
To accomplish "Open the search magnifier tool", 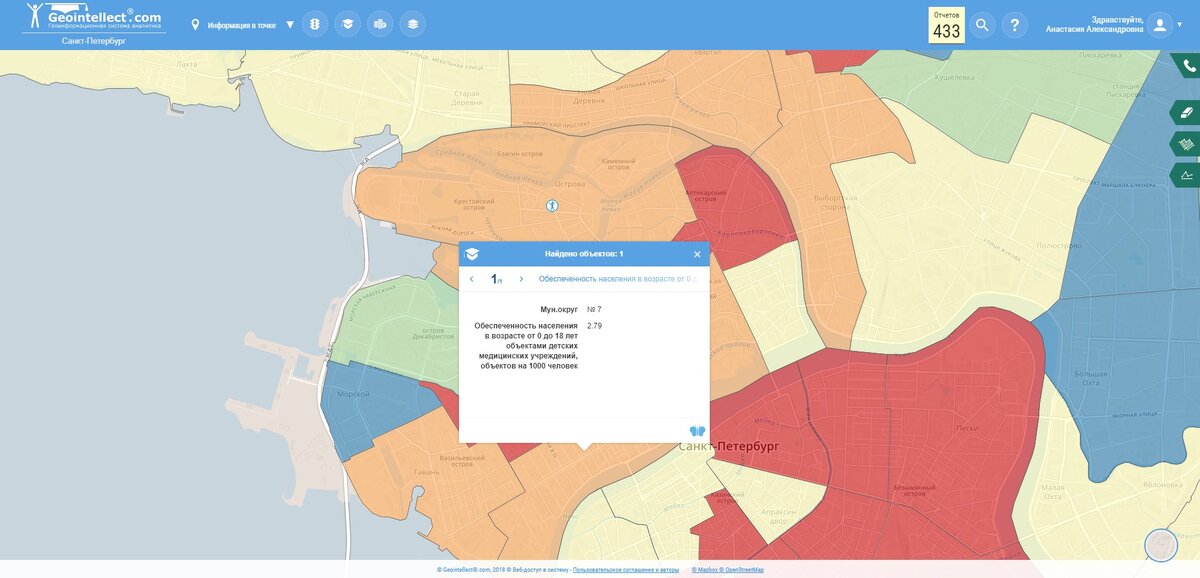I will [983, 25].
